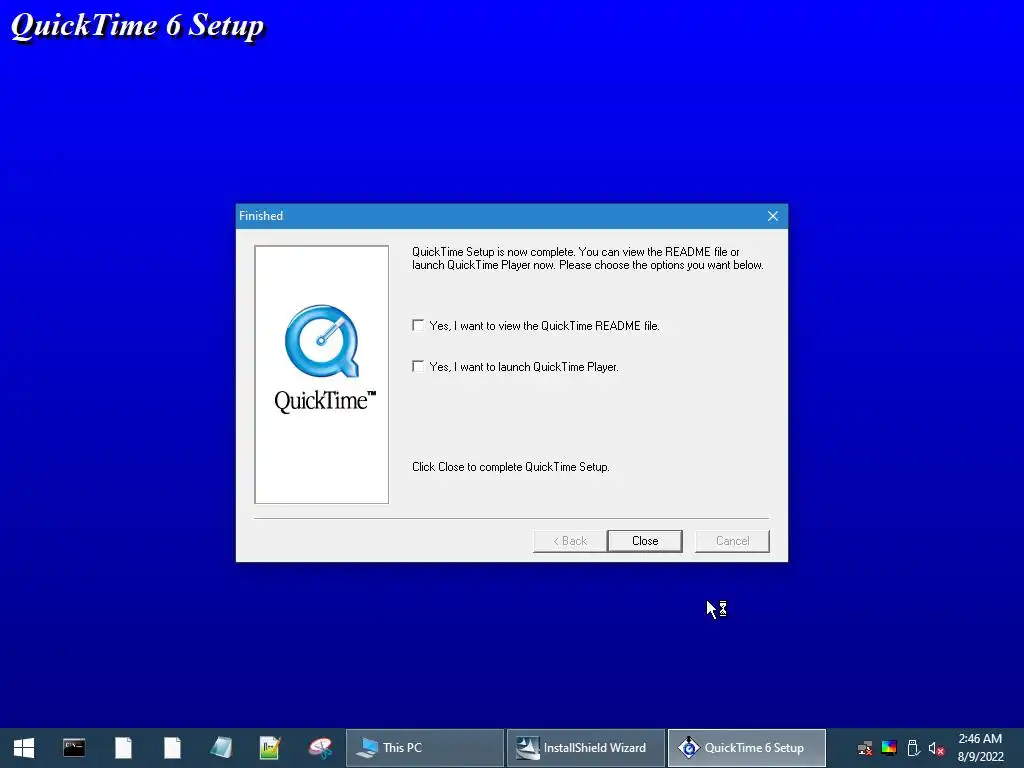Click the disabled Back button
This screenshot has height=768, width=1024.
point(570,541)
